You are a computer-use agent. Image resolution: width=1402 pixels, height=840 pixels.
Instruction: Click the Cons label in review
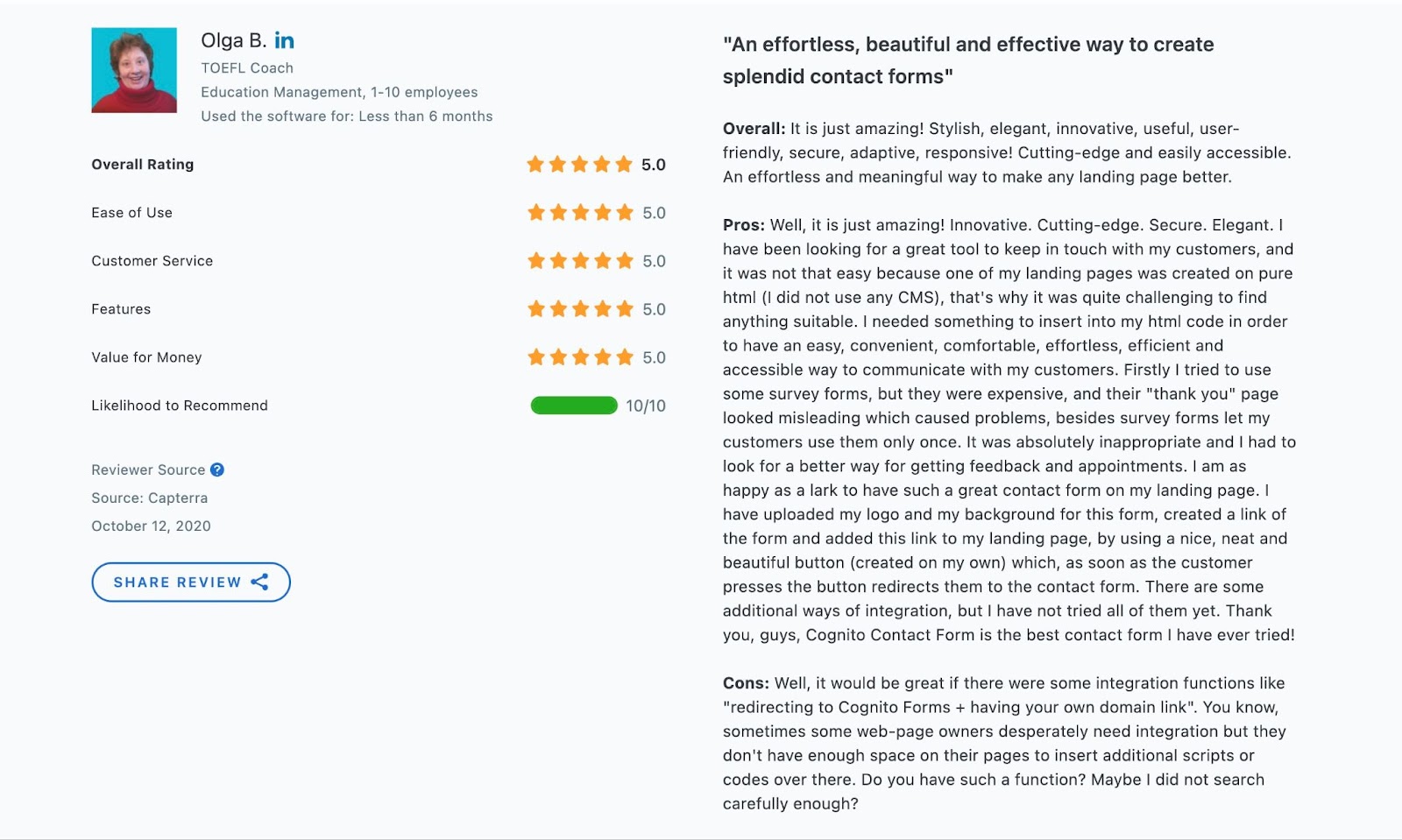point(746,683)
